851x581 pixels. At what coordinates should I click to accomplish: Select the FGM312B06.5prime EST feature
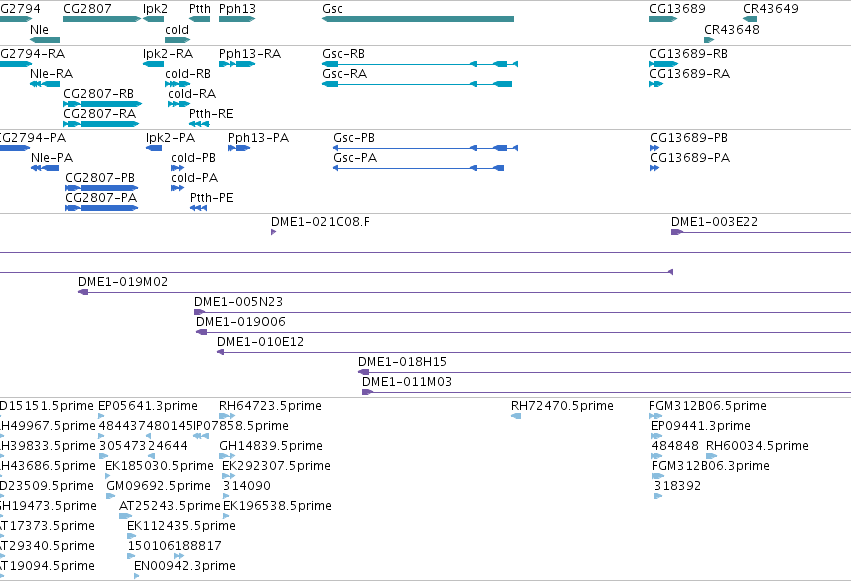655,416
